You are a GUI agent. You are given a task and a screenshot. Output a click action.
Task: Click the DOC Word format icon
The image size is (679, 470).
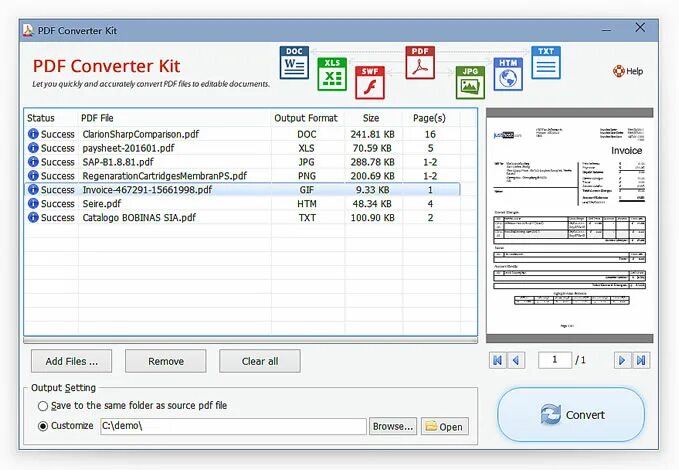click(294, 62)
